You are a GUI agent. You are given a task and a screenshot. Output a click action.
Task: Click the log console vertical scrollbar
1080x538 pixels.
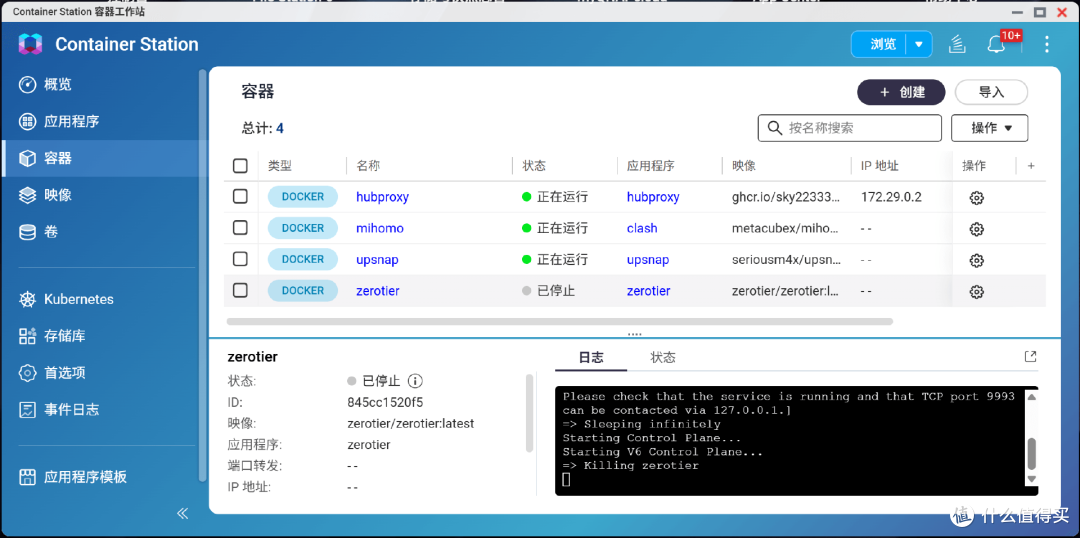1031,453
